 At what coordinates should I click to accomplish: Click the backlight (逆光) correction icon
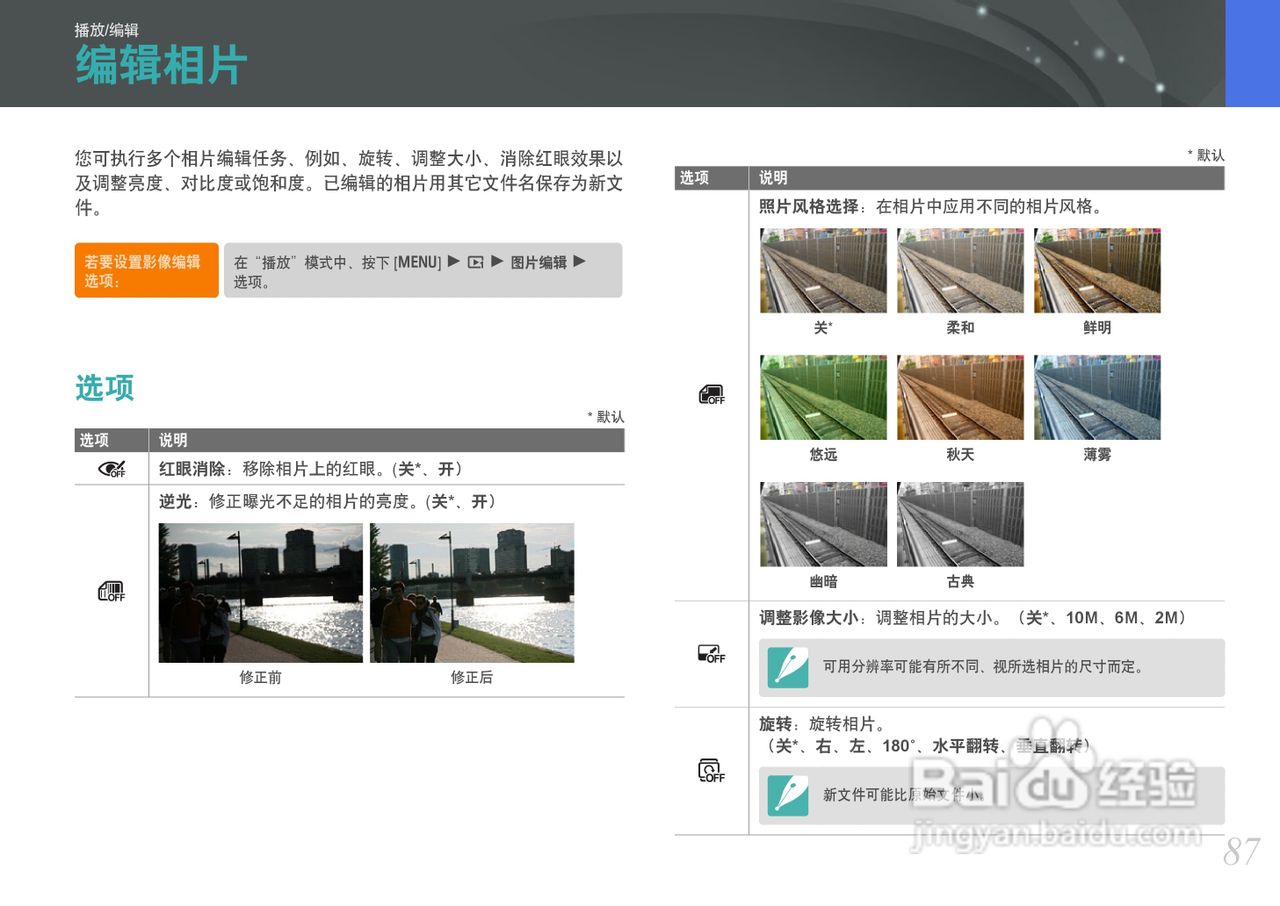point(111,591)
